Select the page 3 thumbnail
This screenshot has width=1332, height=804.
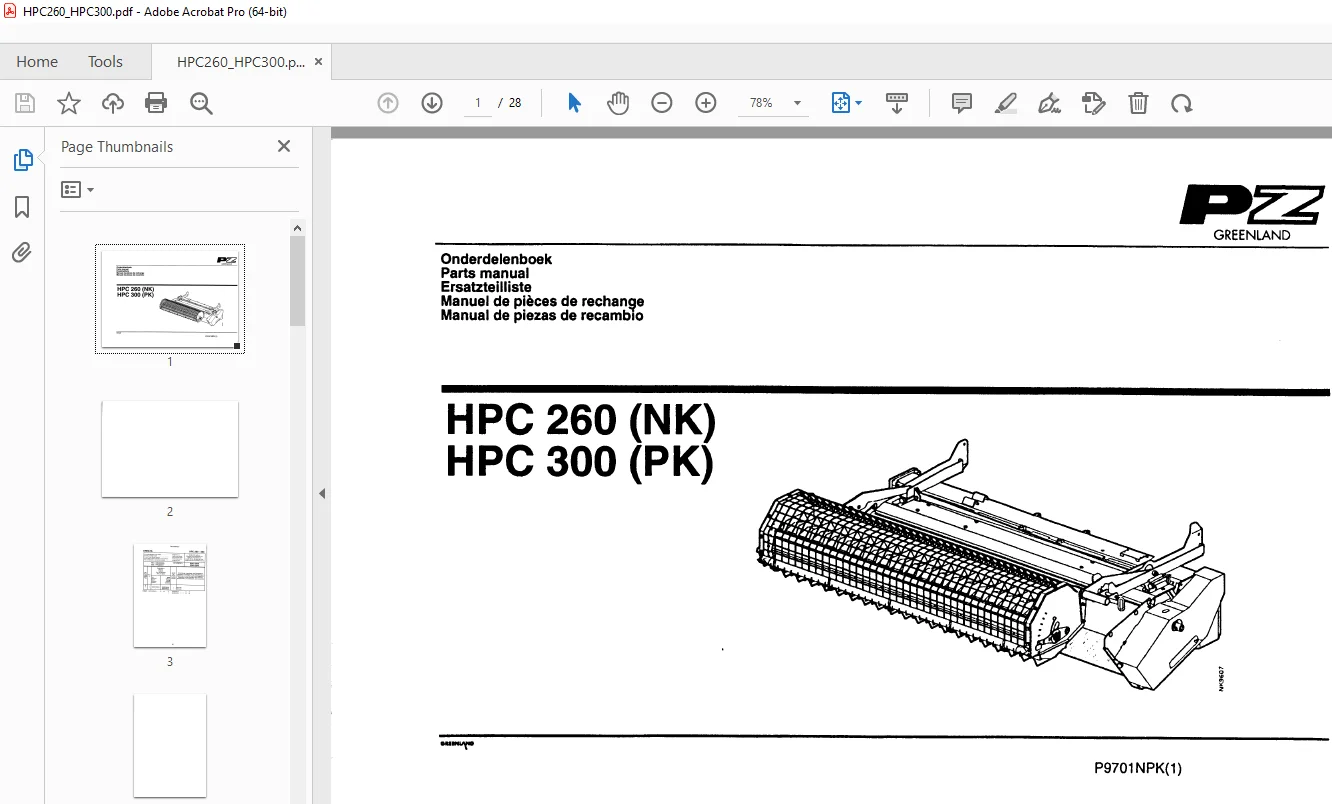click(170, 595)
